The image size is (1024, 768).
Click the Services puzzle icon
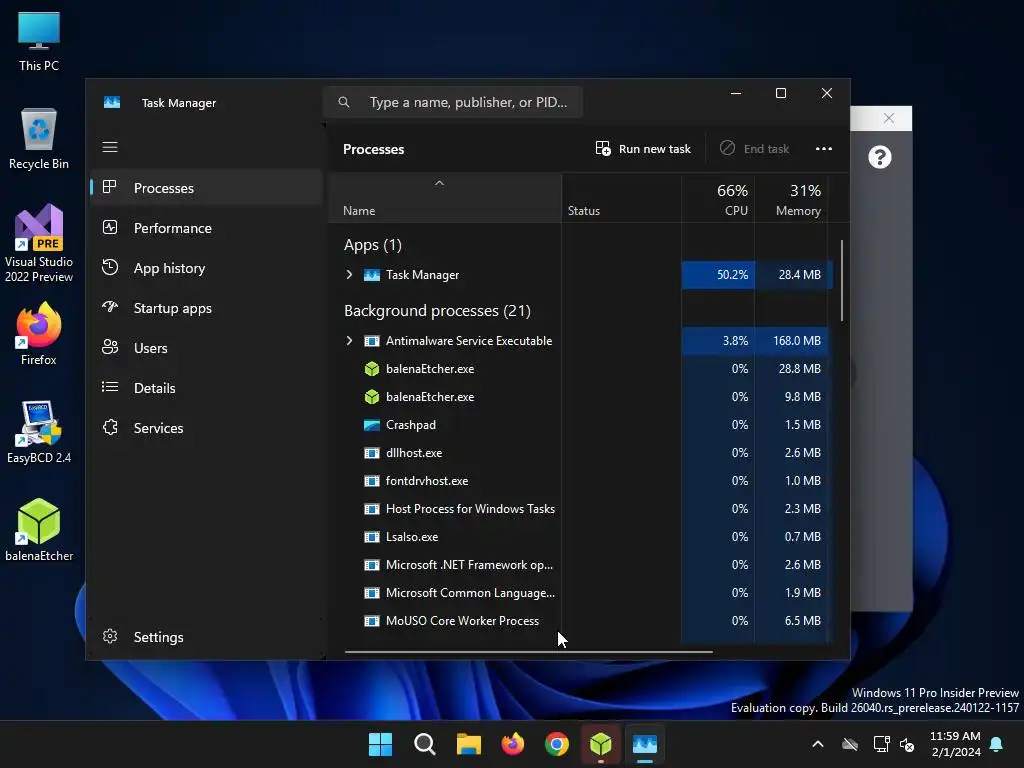coord(110,427)
